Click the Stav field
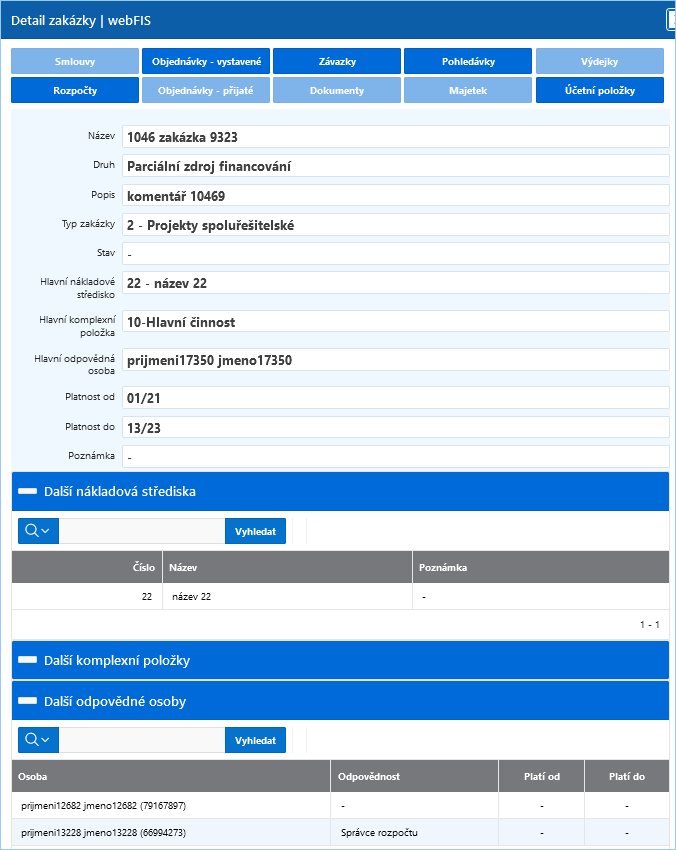 click(x=396, y=253)
